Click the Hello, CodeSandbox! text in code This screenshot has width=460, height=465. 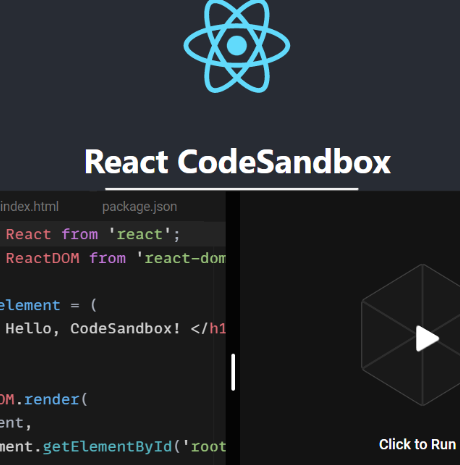click(93, 329)
